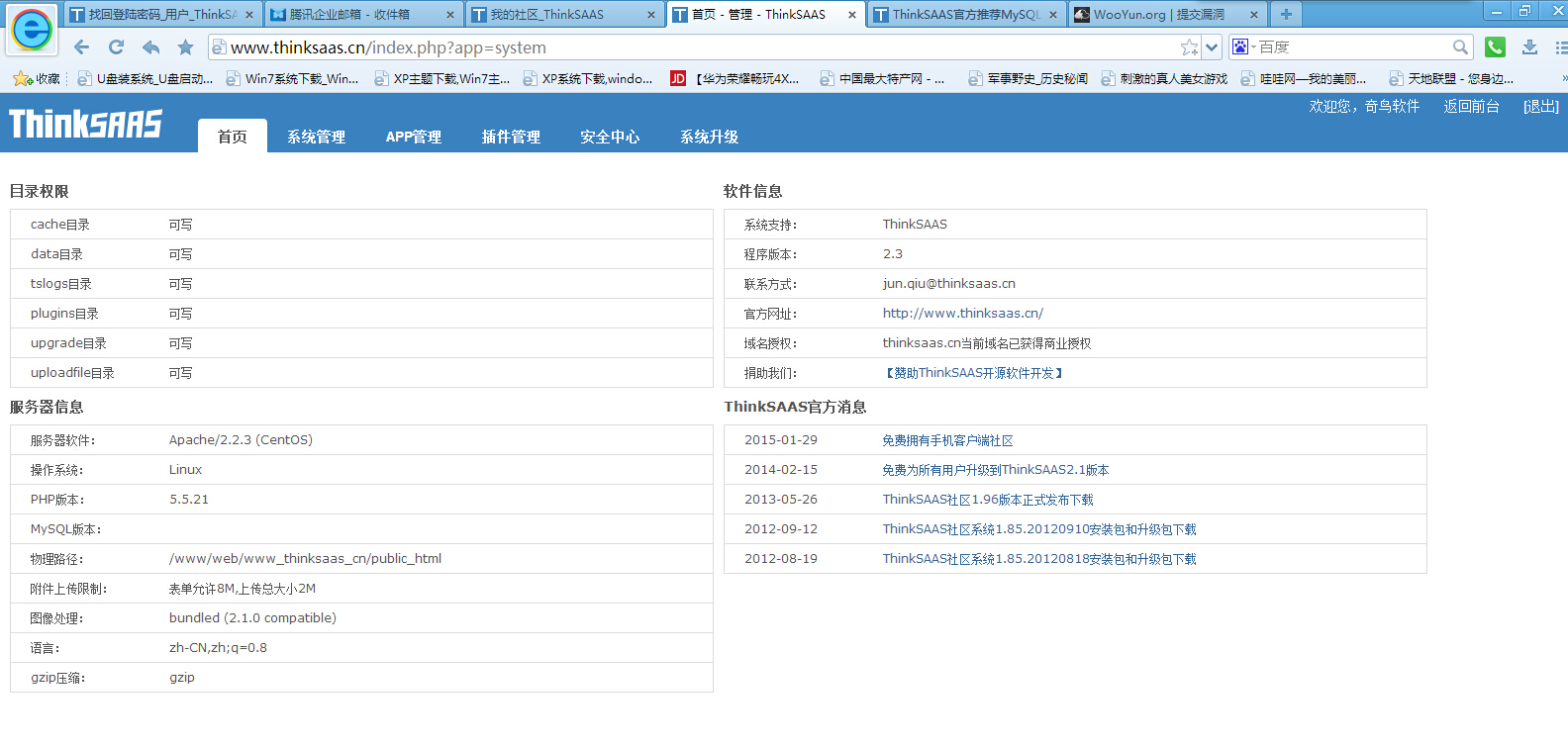Open the browser menu list icon
The image size is (1568, 747).
click(x=1561, y=47)
